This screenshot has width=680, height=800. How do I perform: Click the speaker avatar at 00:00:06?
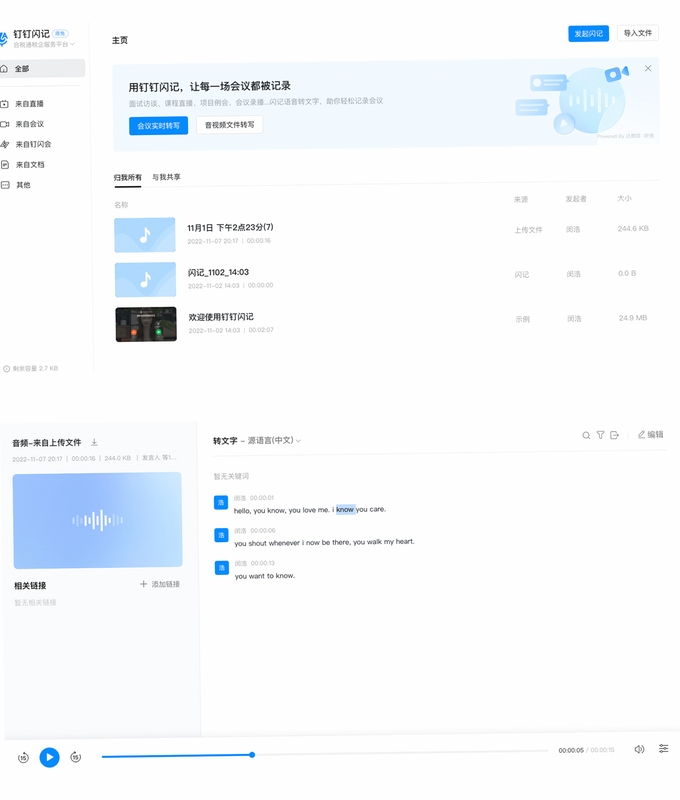tap(221, 535)
